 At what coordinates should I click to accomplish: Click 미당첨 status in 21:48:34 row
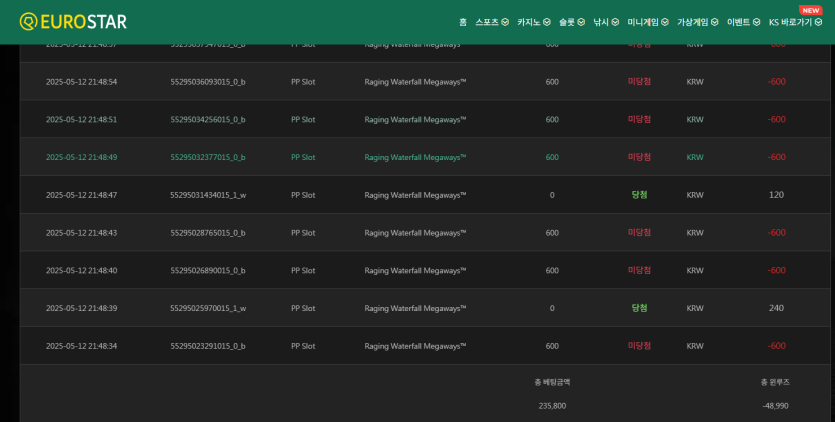pos(639,346)
